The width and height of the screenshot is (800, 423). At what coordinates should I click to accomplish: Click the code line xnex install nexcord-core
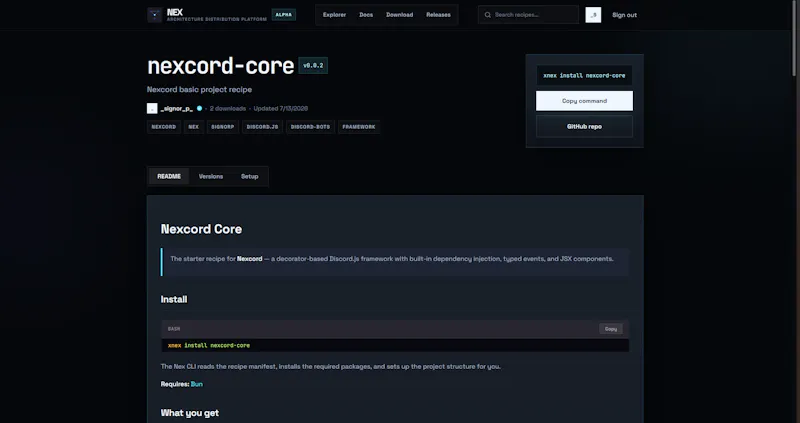click(x=209, y=345)
